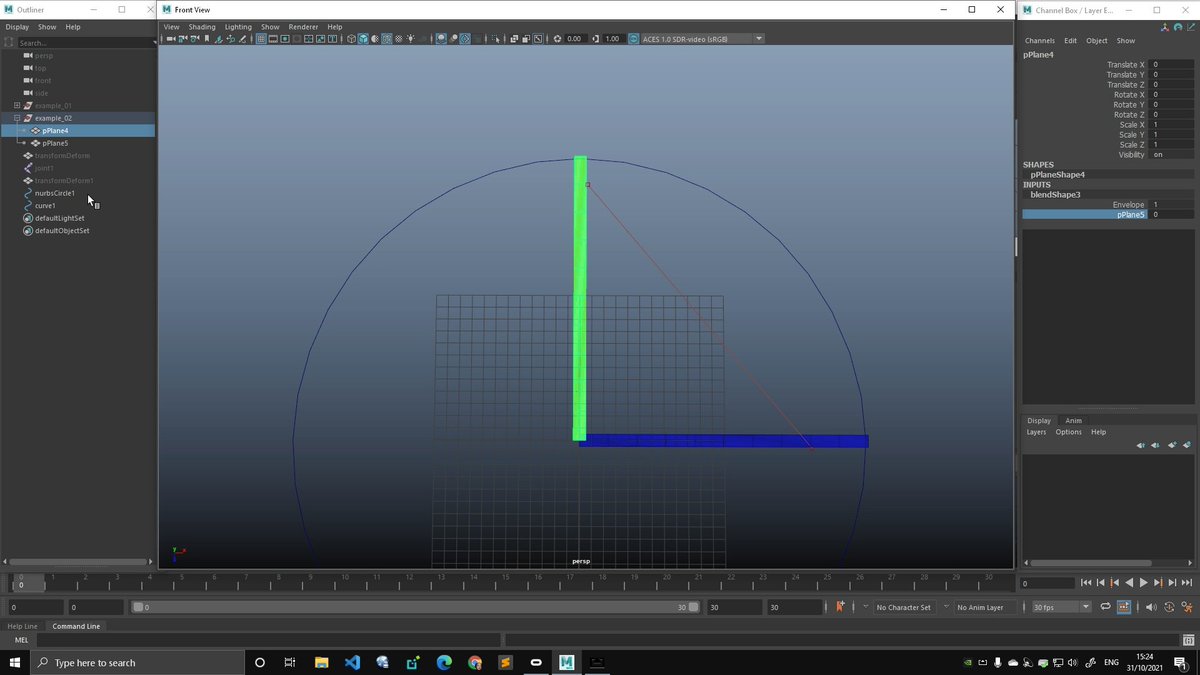Toggle the film gate icon in viewport toolbar
Image resolution: width=1200 pixels, height=675 pixels.
[x=272, y=38]
